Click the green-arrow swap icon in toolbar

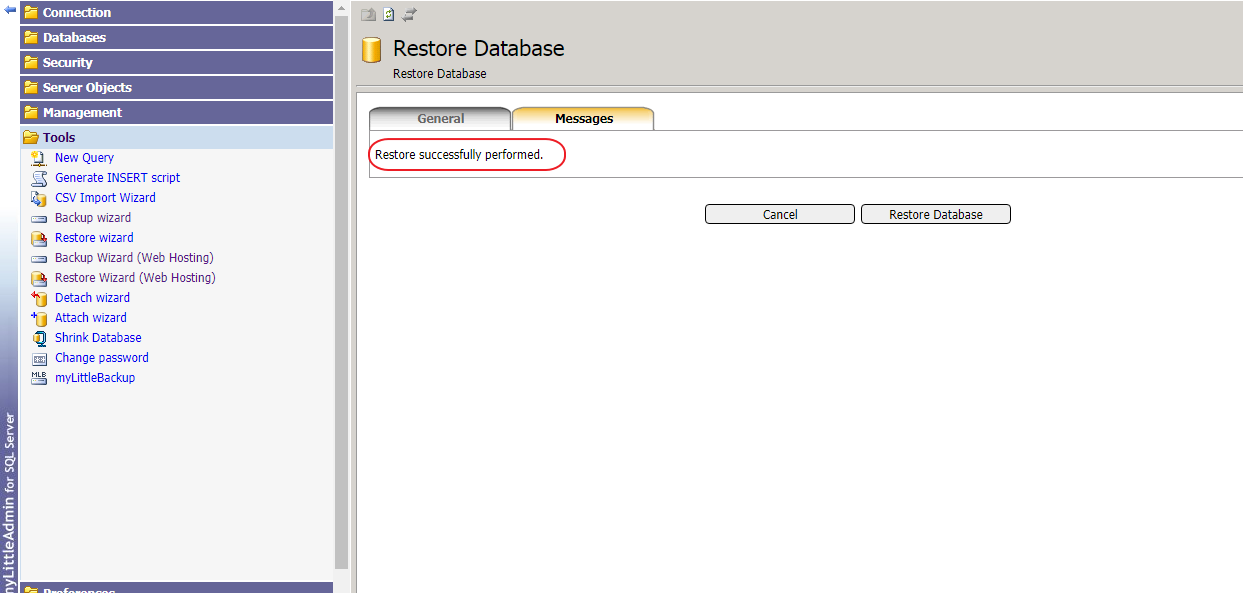pos(409,15)
